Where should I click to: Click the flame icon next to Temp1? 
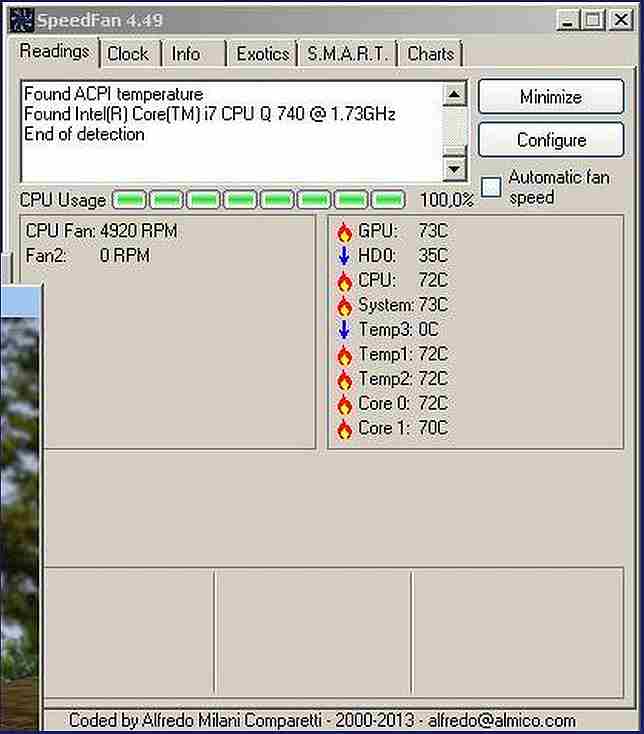tap(344, 354)
